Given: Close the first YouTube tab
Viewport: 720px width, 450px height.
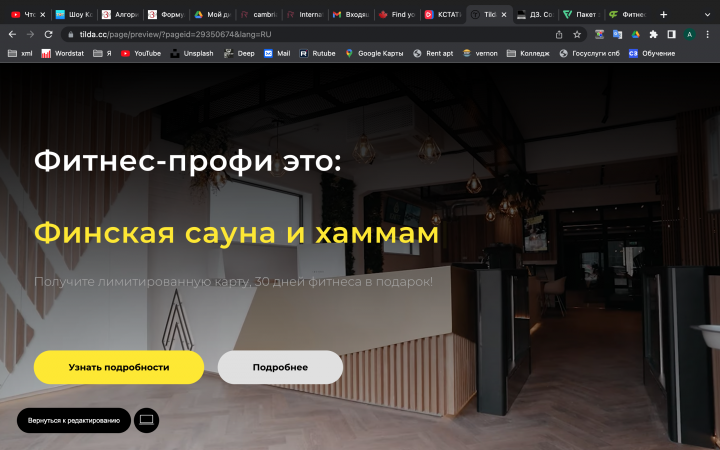Looking at the screenshot, I should pos(43,15).
